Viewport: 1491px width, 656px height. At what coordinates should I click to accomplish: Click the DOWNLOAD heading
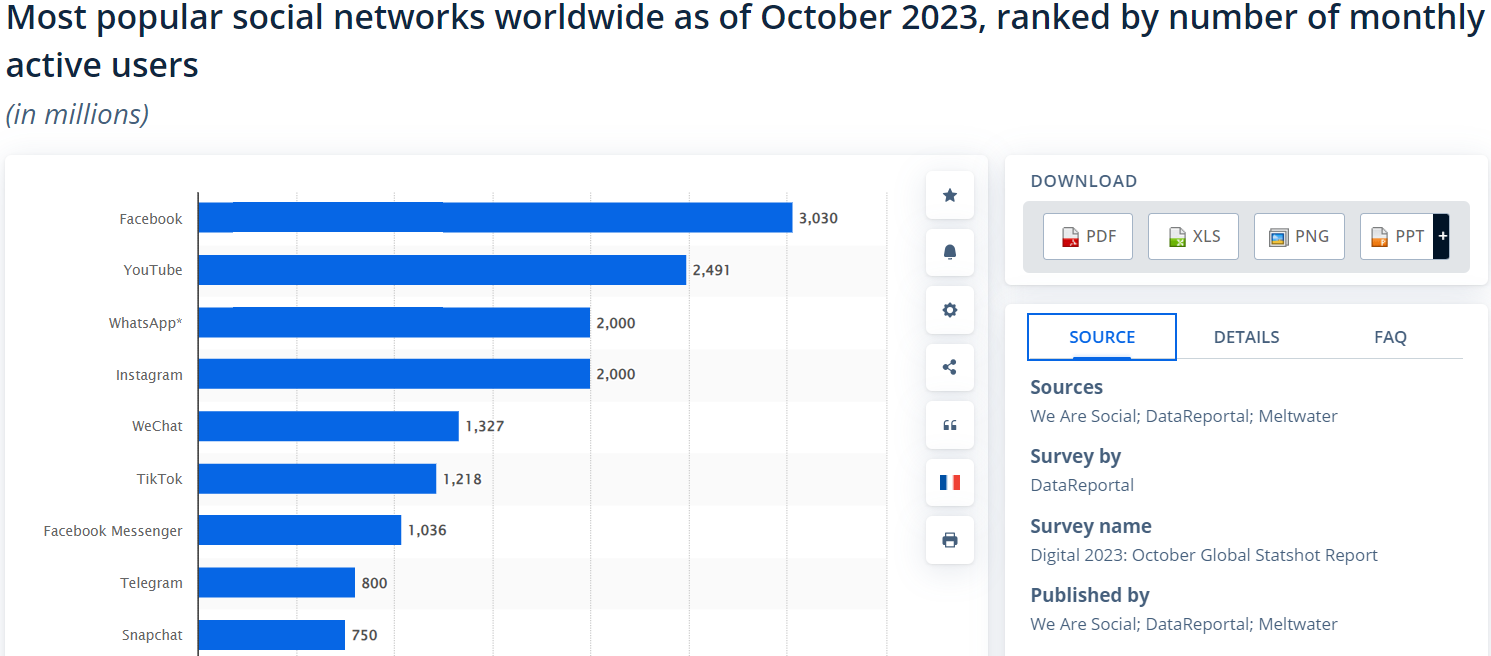pyautogui.click(x=1084, y=181)
